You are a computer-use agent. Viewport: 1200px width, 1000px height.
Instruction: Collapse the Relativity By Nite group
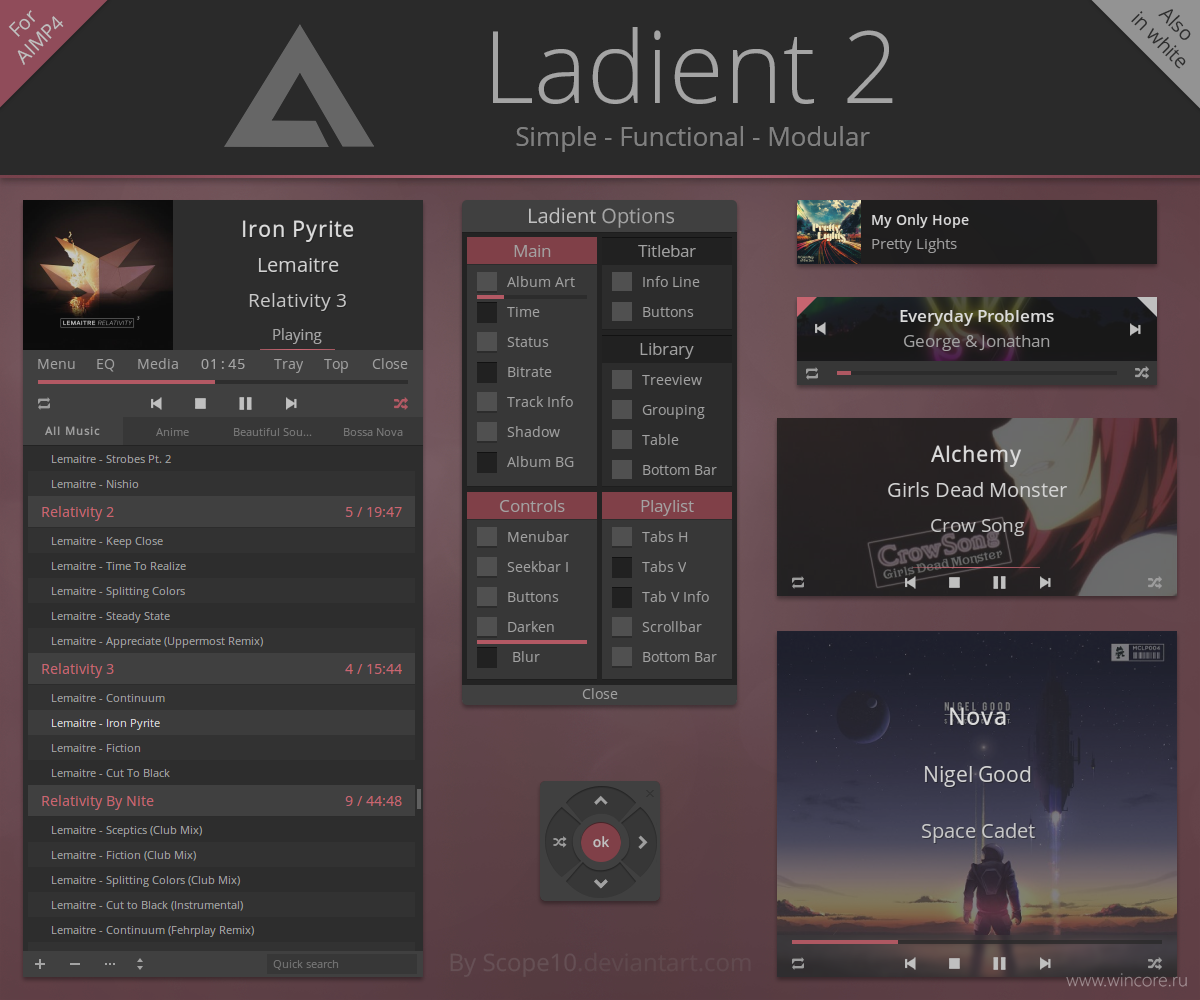click(x=221, y=801)
